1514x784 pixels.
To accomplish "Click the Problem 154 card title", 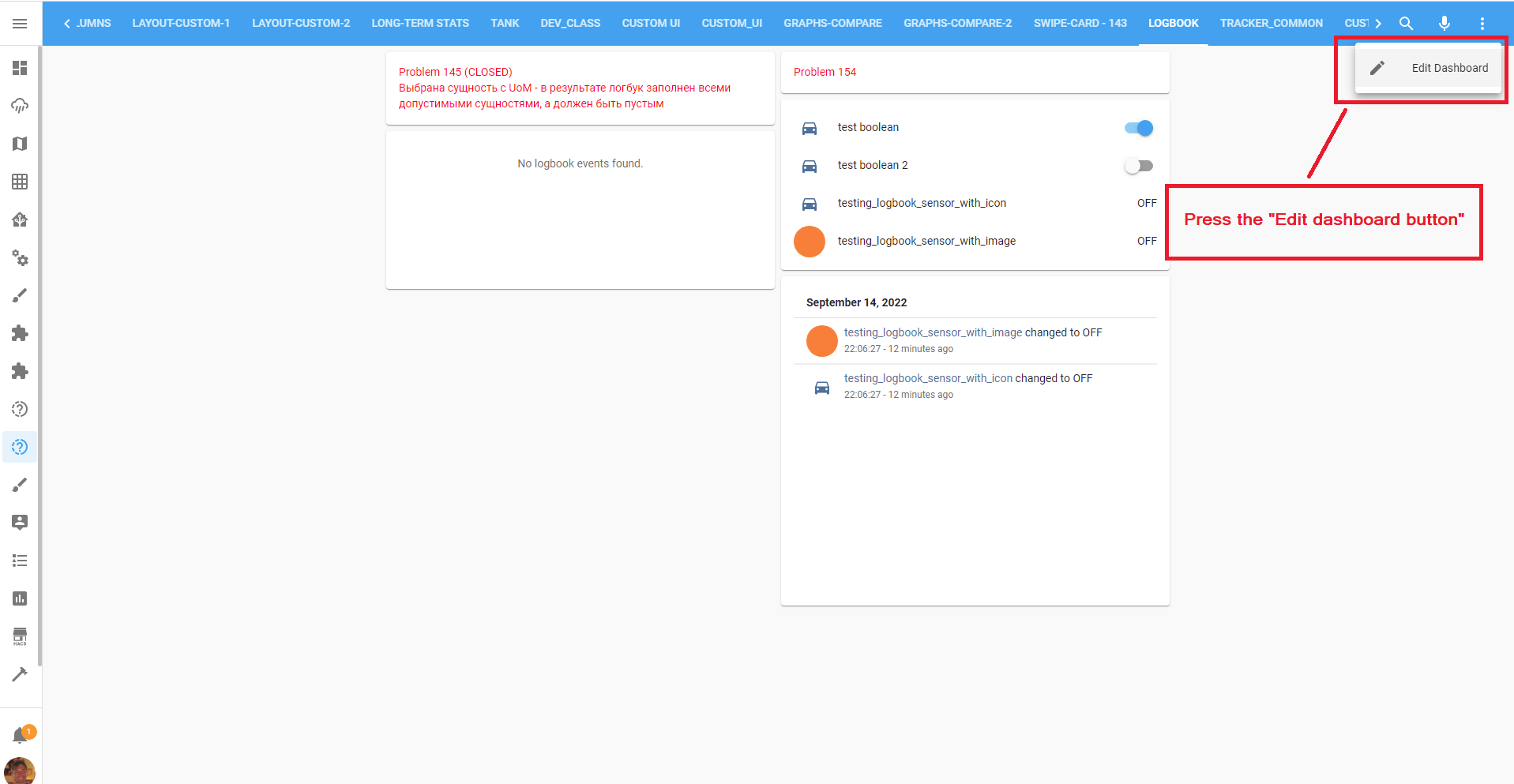I will pyautogui.click(x=825, y=72).
